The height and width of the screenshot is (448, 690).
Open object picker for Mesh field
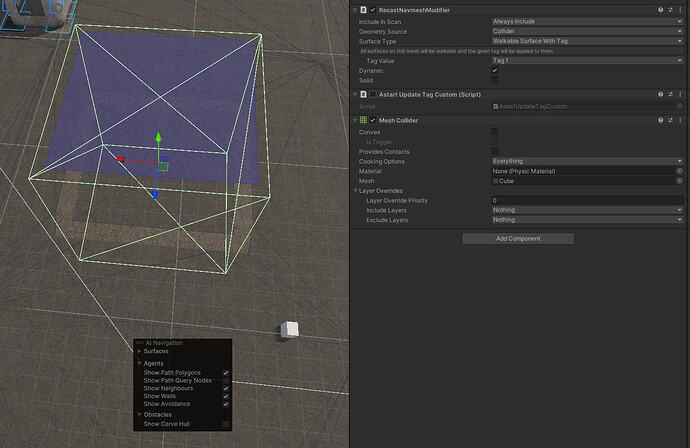(679, 181)
